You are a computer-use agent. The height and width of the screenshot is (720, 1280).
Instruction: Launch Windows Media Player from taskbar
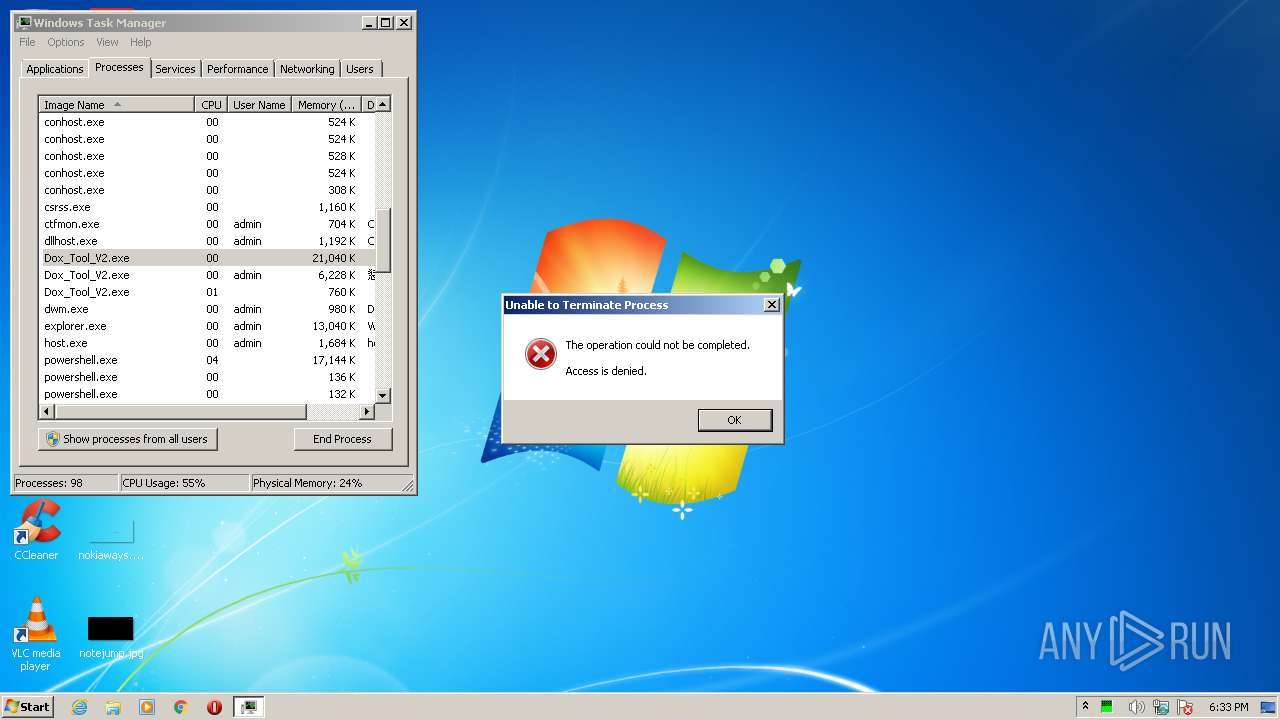click(147, 707)
